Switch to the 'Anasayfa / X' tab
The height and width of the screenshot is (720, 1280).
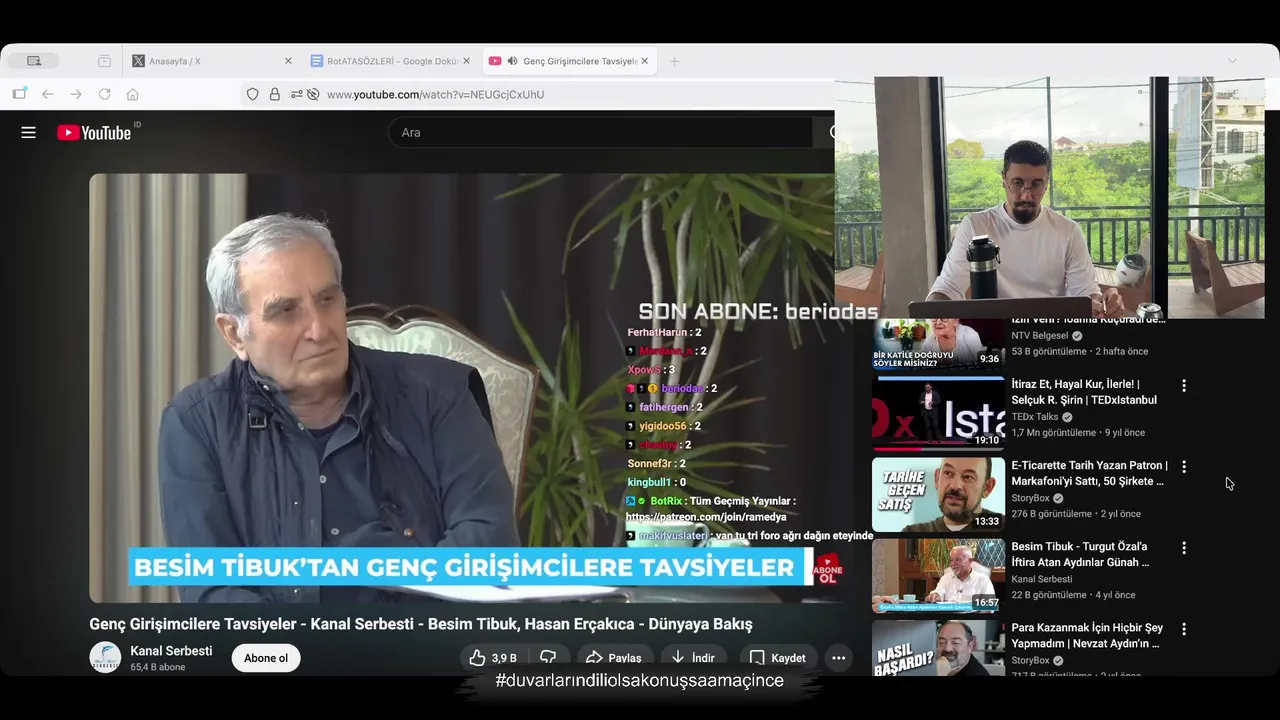tap(211, 61)
